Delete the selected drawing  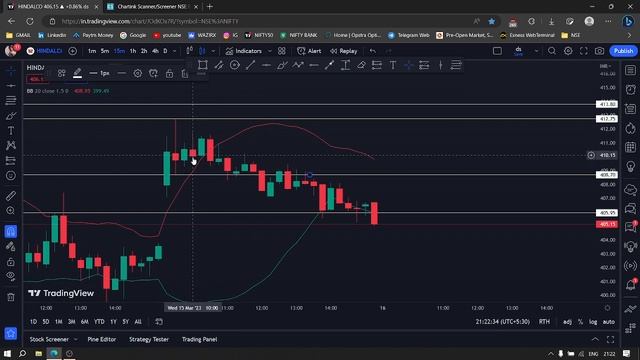184,73
